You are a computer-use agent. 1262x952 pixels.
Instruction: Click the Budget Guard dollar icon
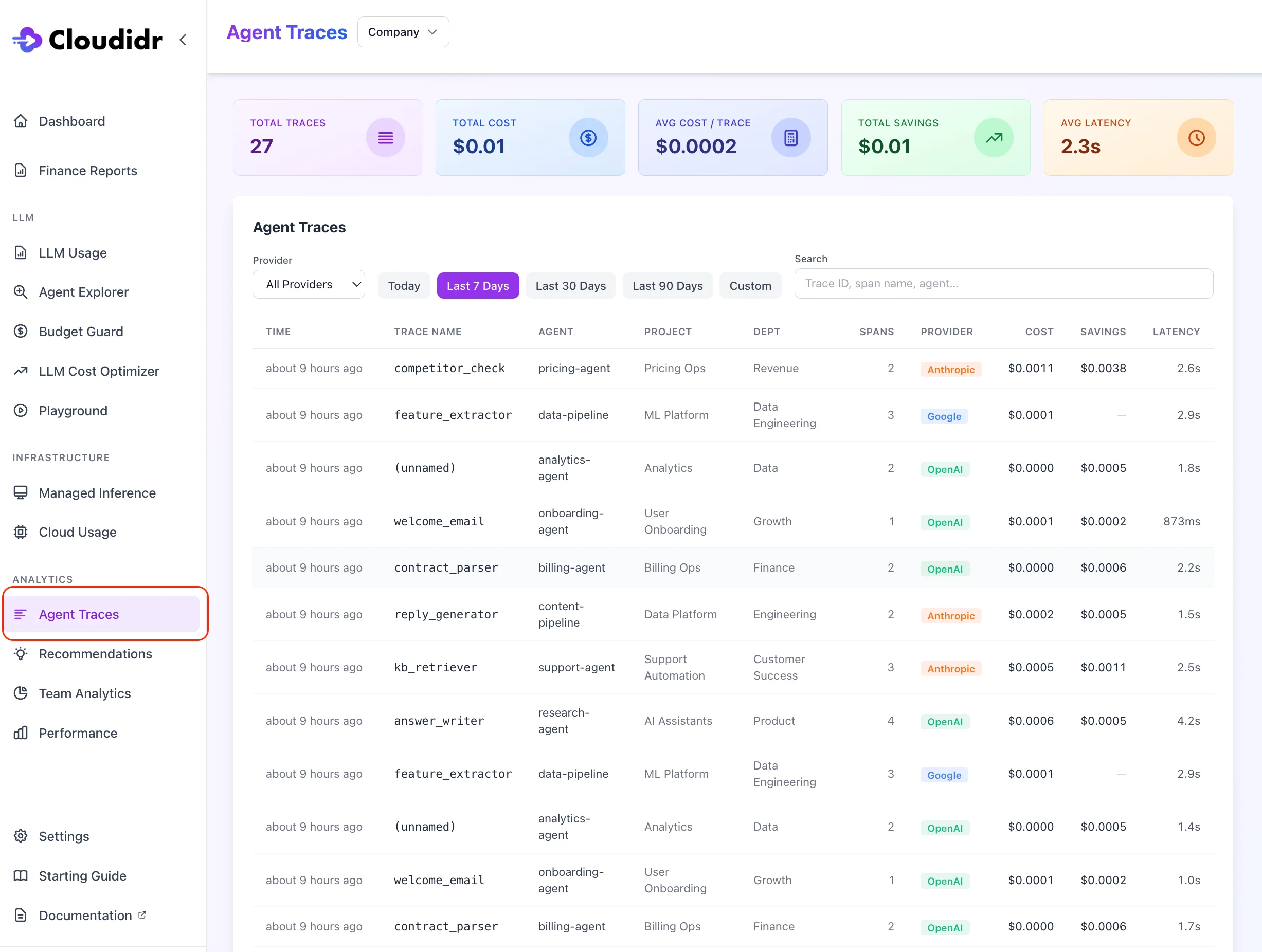[21, 332]
